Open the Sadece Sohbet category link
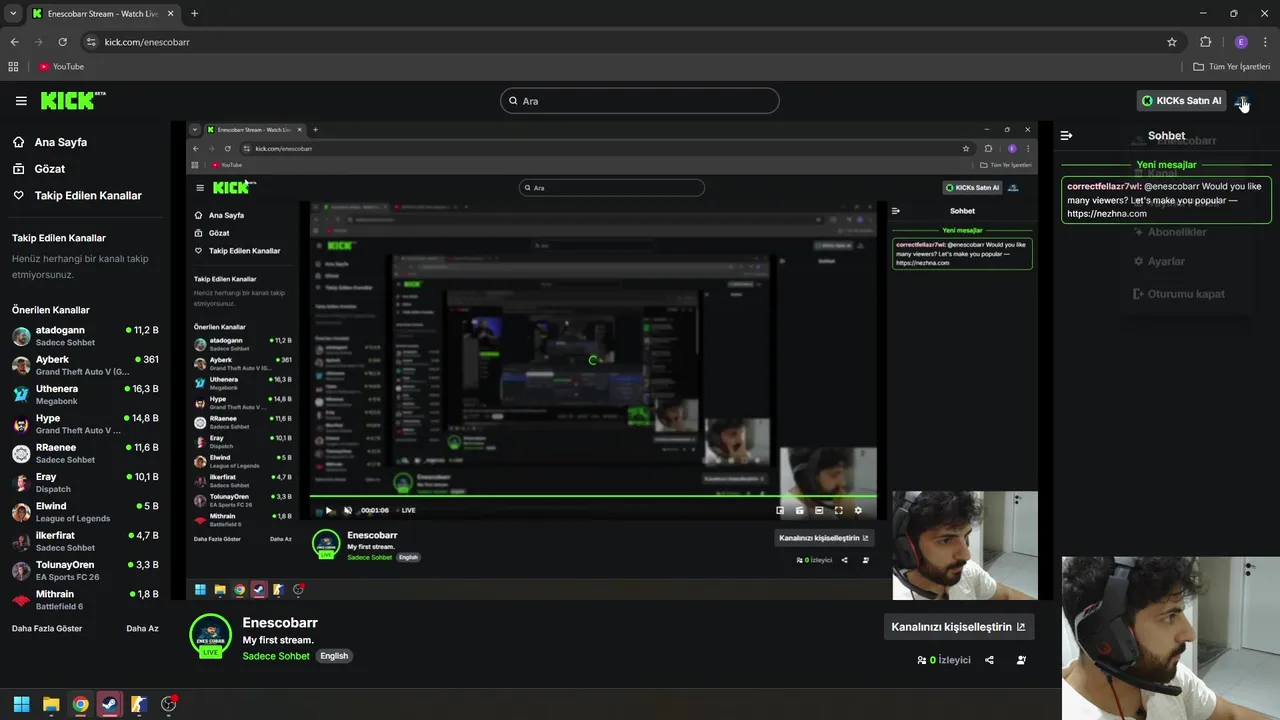 (276, 656)
